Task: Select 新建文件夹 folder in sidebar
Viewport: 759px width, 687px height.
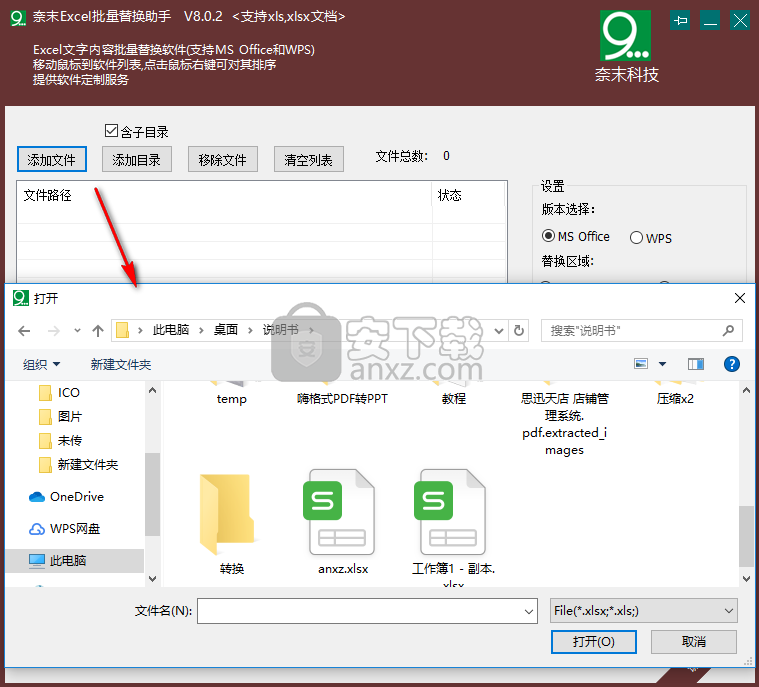Action: pos(78,465)
